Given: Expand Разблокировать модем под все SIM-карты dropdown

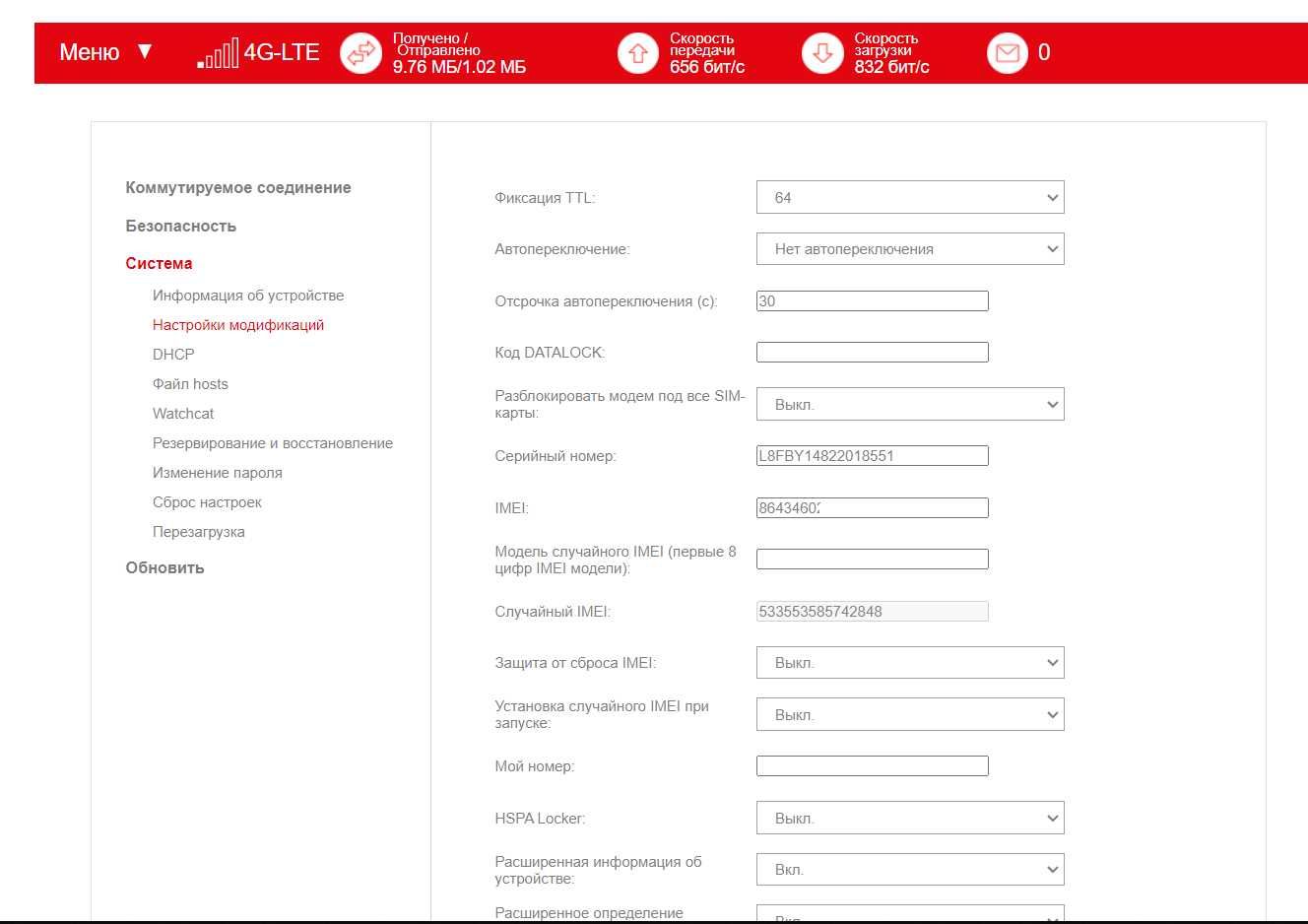Looking at the screenshot, I should pyautogui.click(x=910, y=404).
